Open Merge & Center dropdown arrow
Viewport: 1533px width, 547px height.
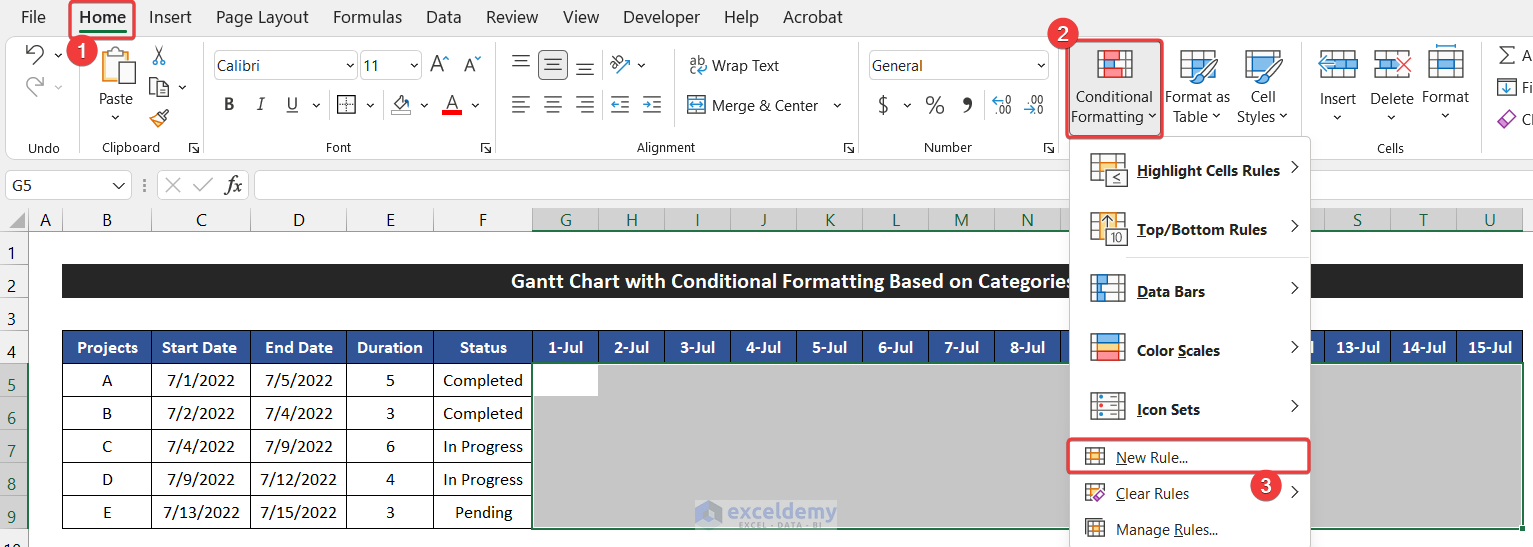coord(837,105)
